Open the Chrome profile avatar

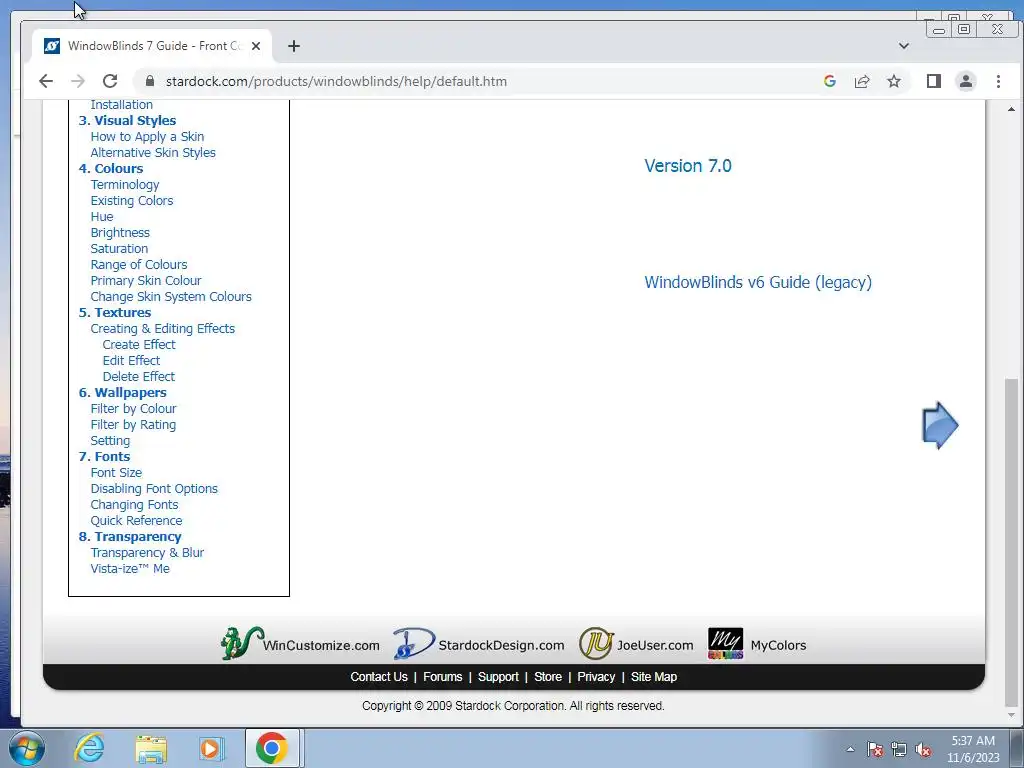[x=966, y=81]
